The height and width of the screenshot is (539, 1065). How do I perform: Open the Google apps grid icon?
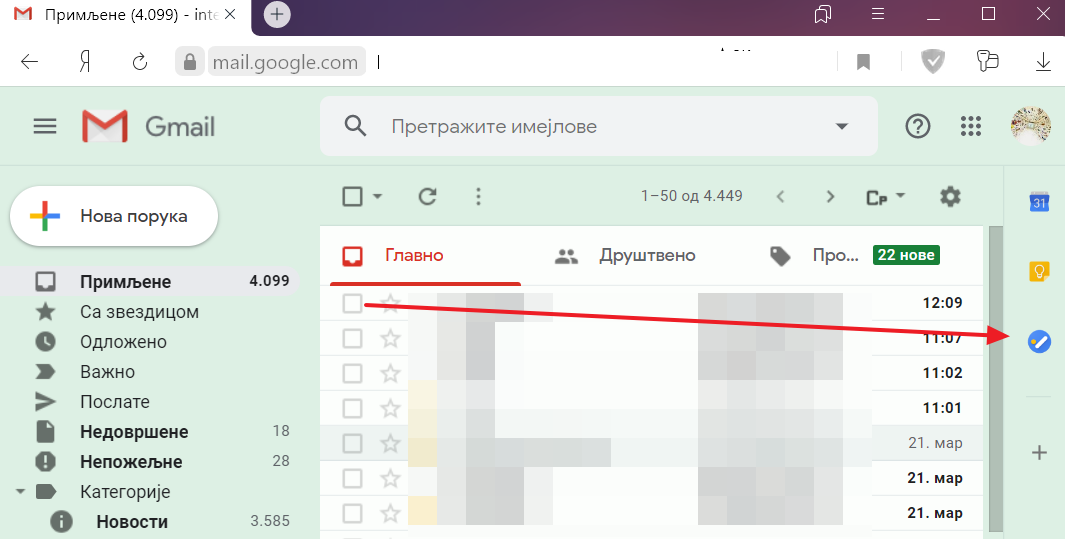[x=970, y=126]
